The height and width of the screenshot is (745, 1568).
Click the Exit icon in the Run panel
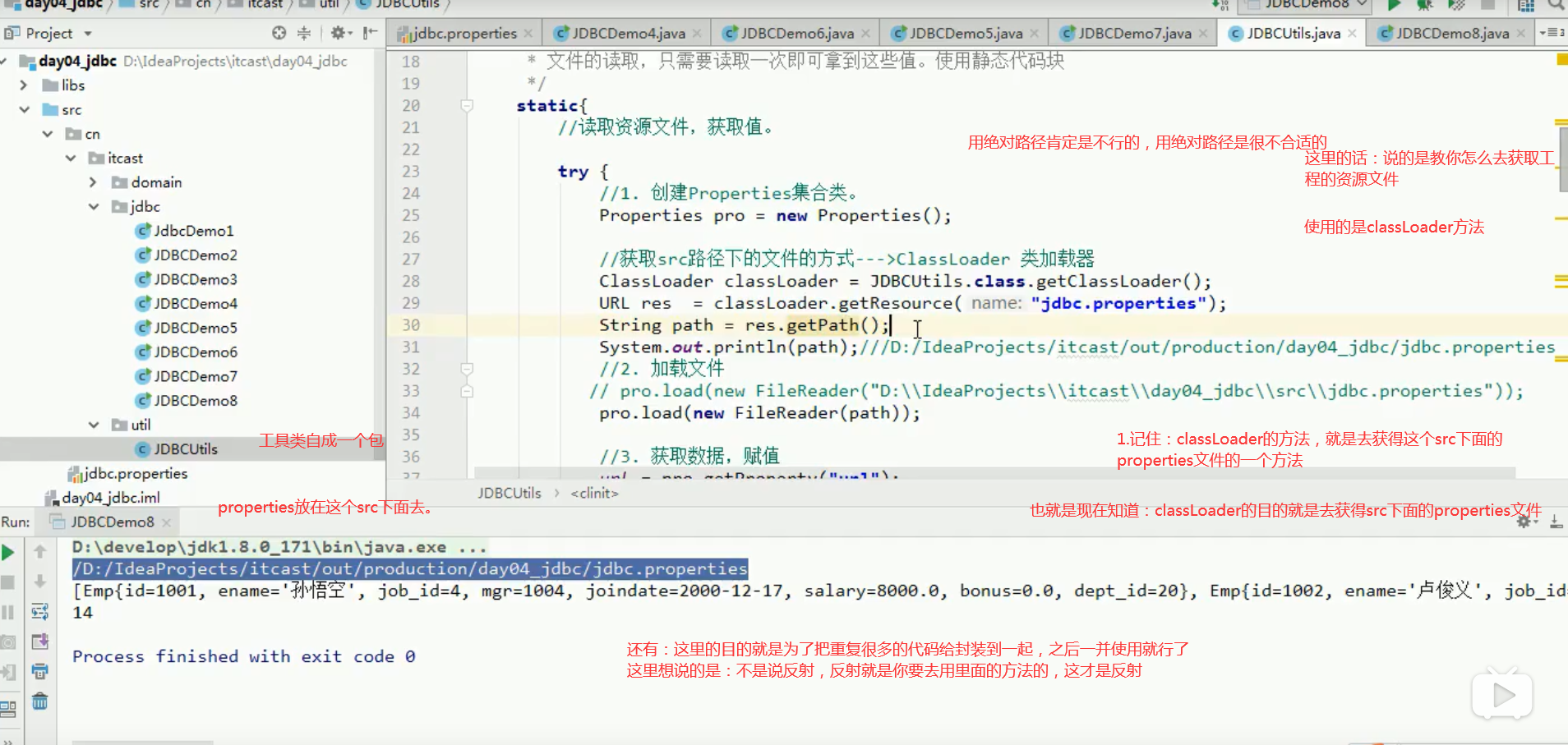click(8, 673)
